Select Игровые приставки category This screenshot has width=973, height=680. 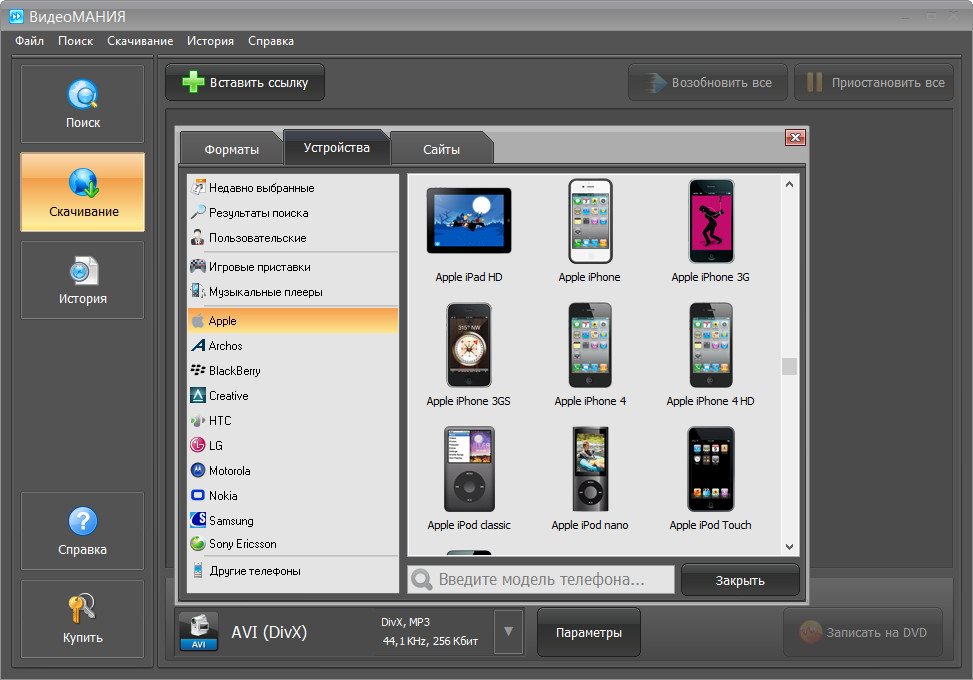coord(292,267)
